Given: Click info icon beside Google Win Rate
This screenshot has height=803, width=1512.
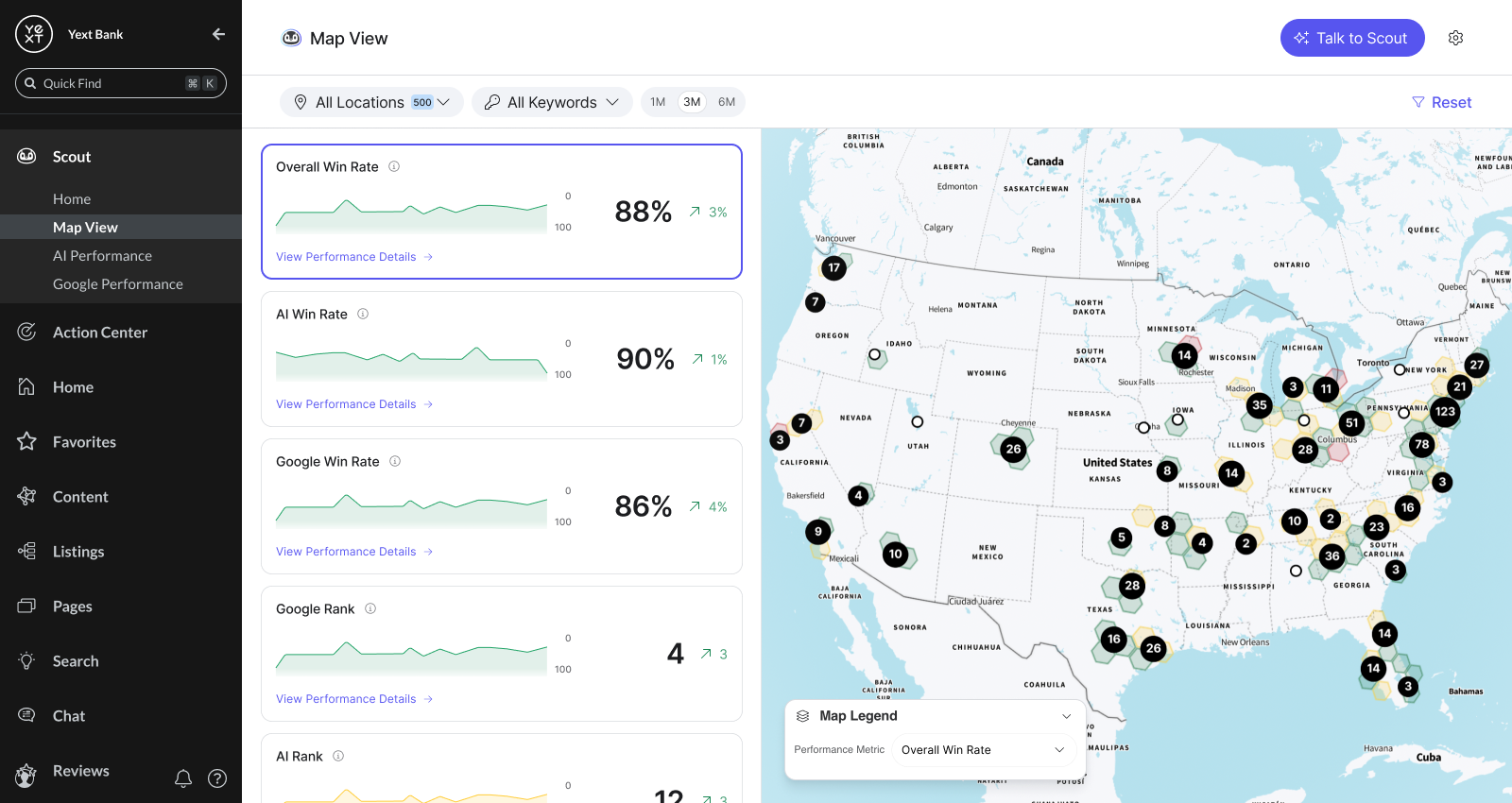Looking at the screenshot, I should [x=395, y=461].
